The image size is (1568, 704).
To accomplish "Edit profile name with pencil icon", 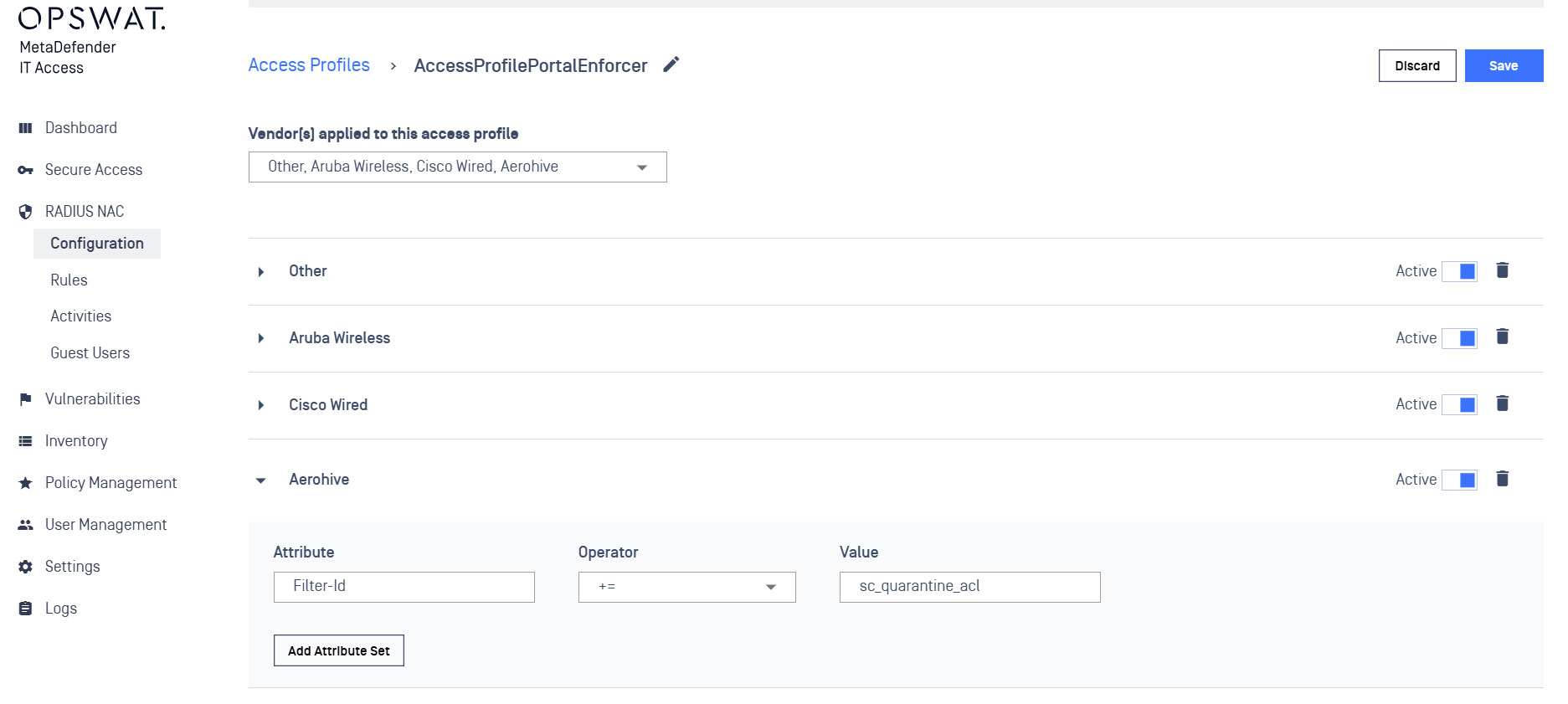I will pos(671,64).
